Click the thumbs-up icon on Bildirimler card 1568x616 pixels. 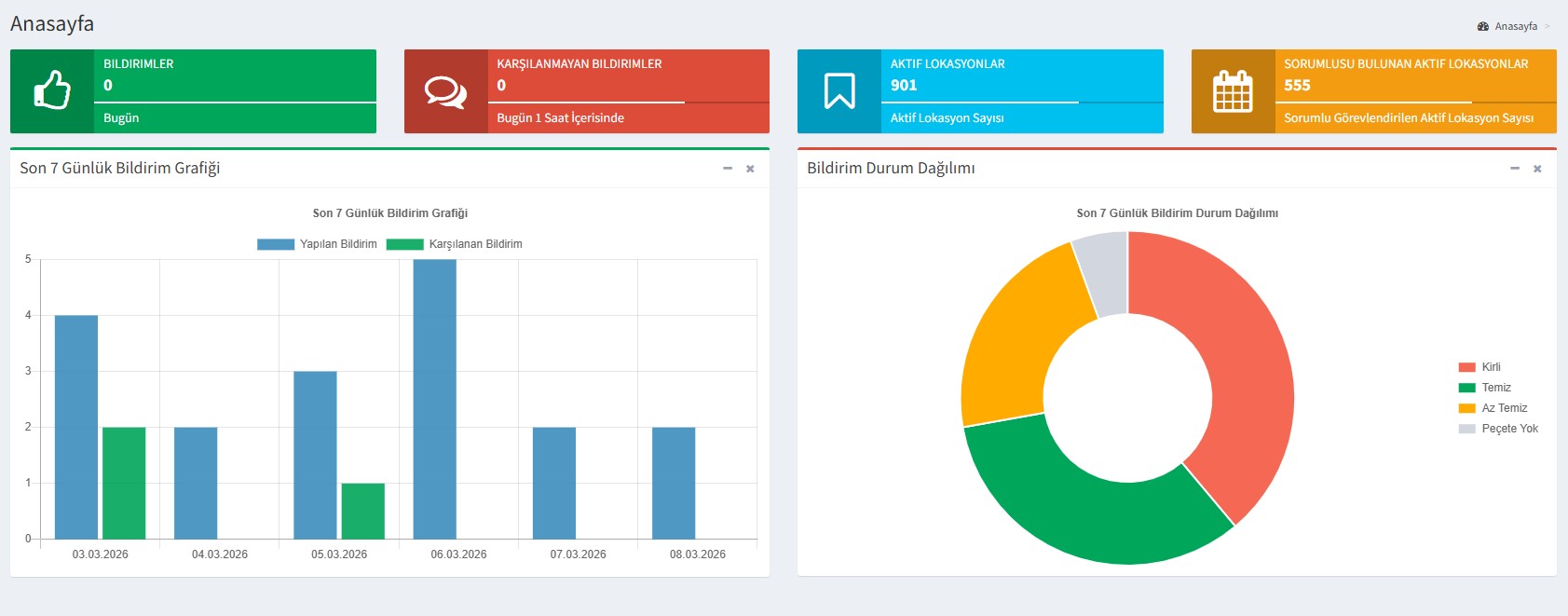(52, 91)
